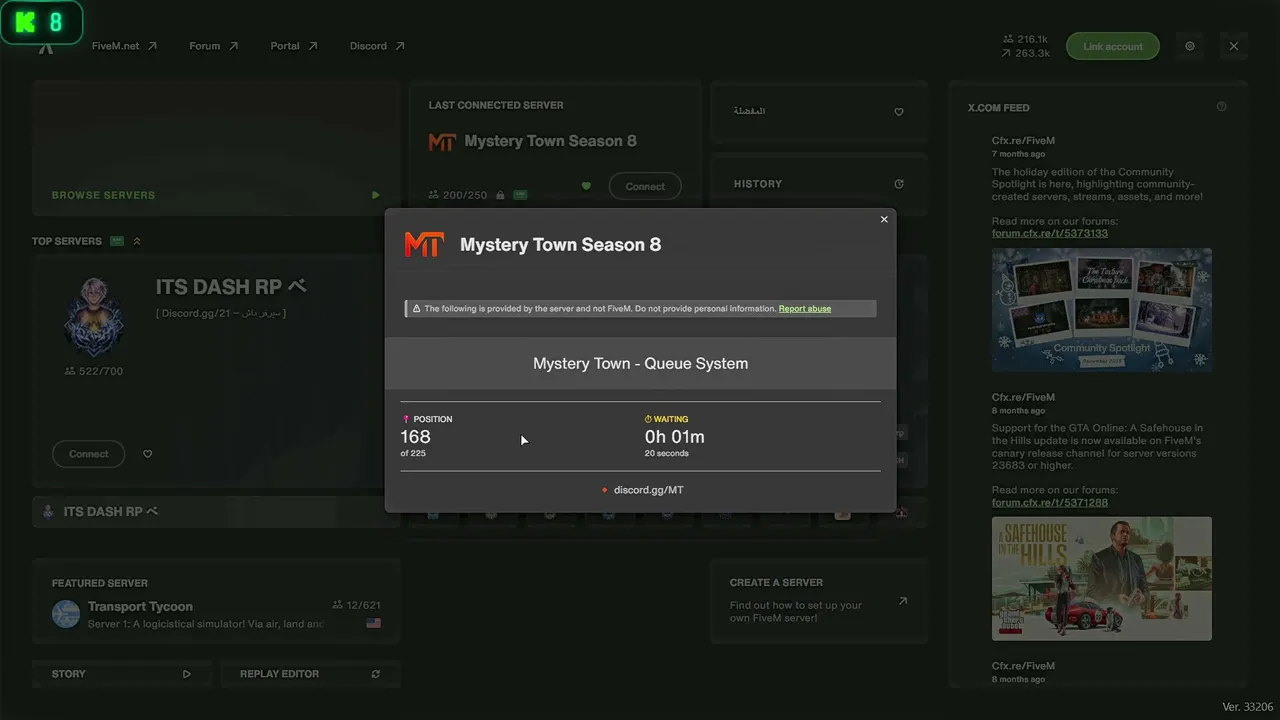
Task: Open forum.cfx.re/t/5371288 link
Action: pos(1050,502)
